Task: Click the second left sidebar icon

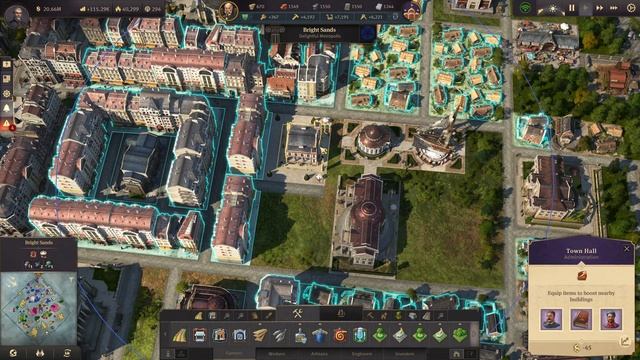Action: point(7,79)
